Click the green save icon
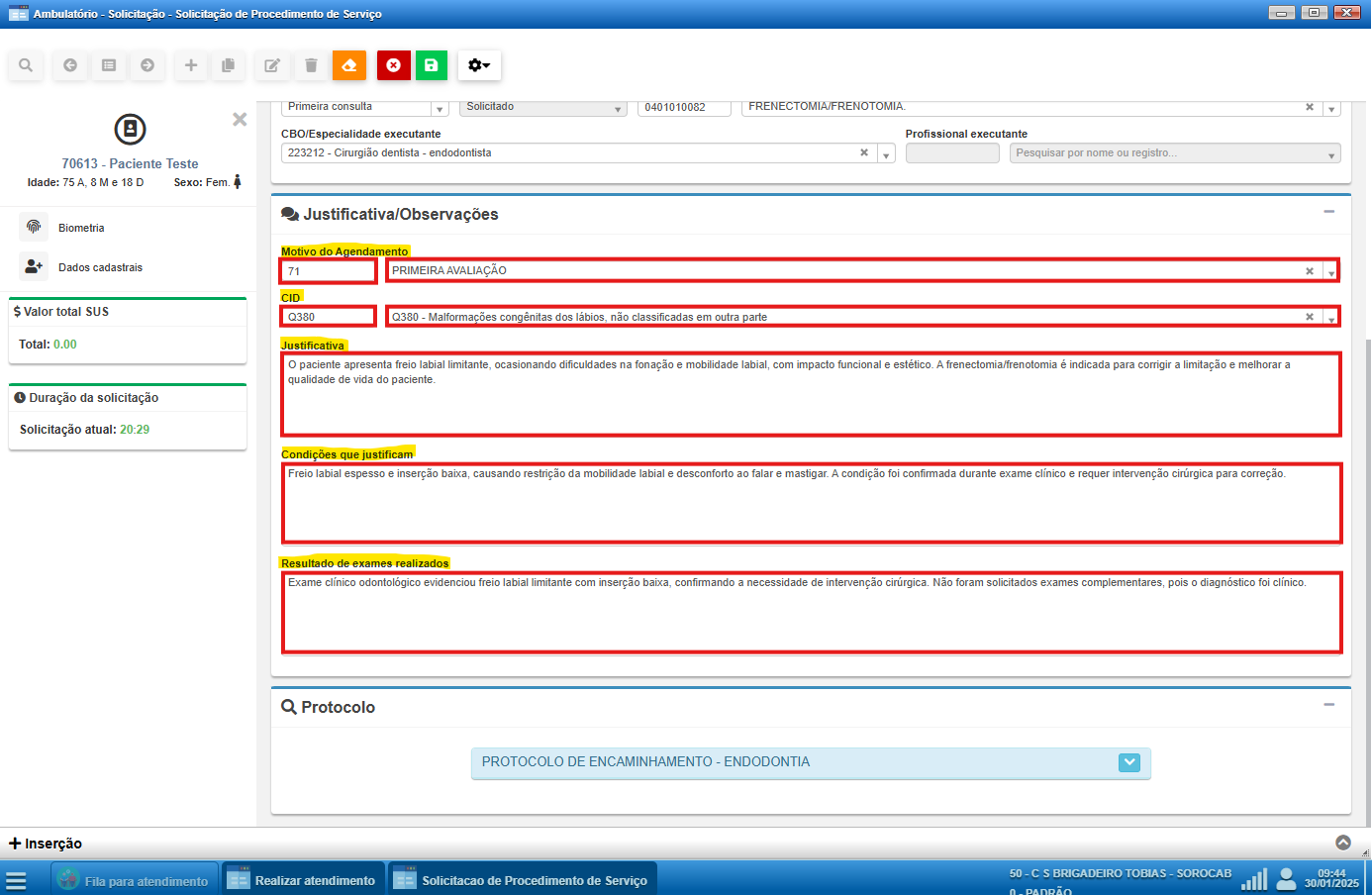 pyautogui.click(x=432, y=65)
